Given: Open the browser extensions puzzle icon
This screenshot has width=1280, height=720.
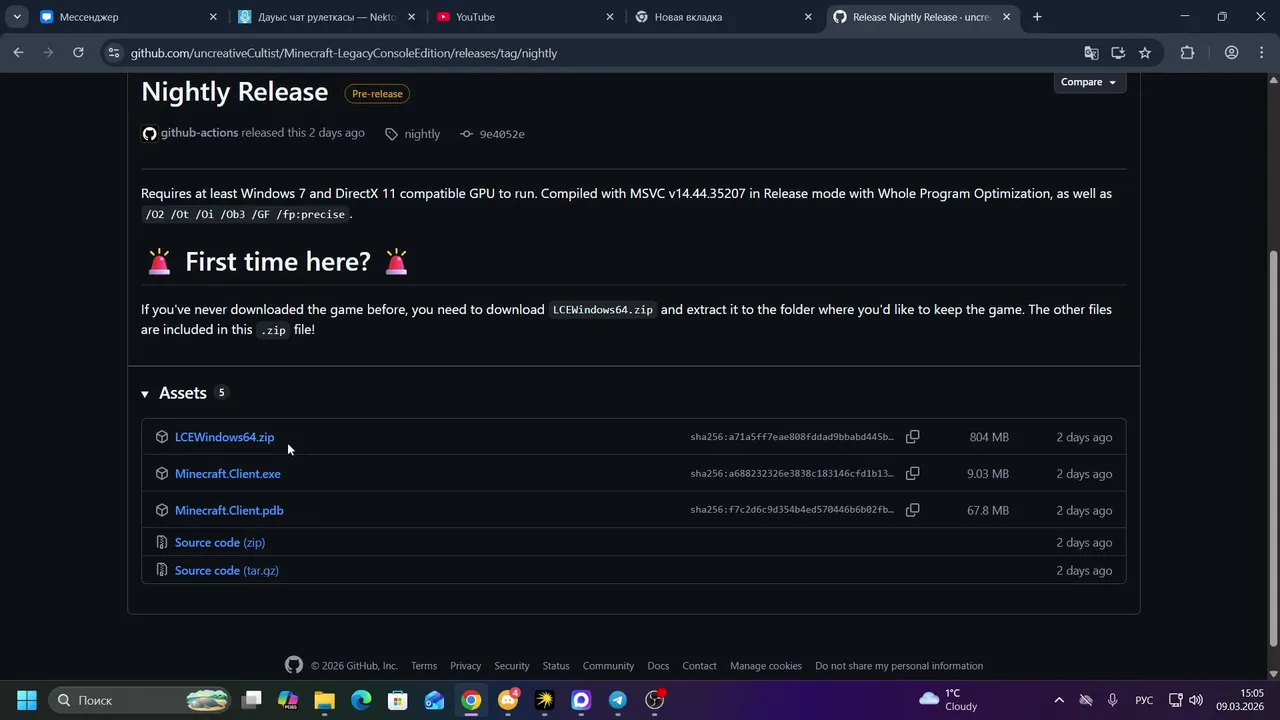Looking at the screenshot, I should (1187, 53).
